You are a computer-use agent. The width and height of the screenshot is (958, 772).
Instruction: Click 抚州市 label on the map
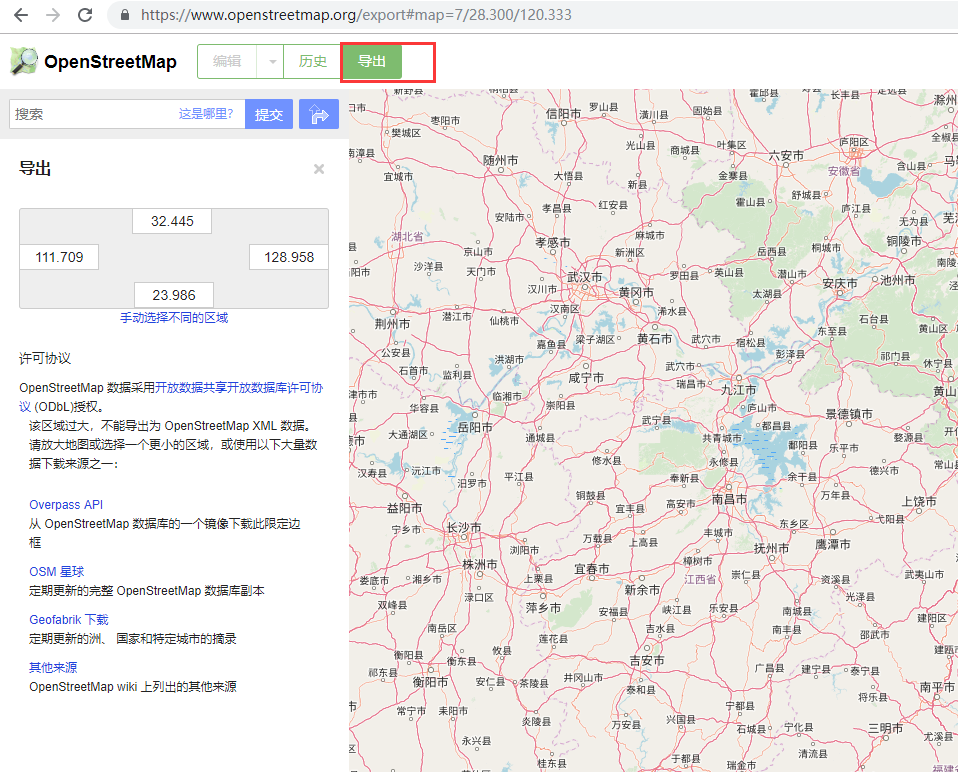[772, 548]
